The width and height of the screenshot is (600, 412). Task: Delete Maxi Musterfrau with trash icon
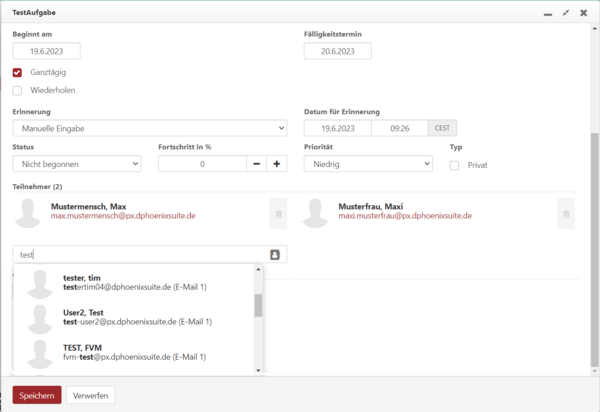point(566,214)
